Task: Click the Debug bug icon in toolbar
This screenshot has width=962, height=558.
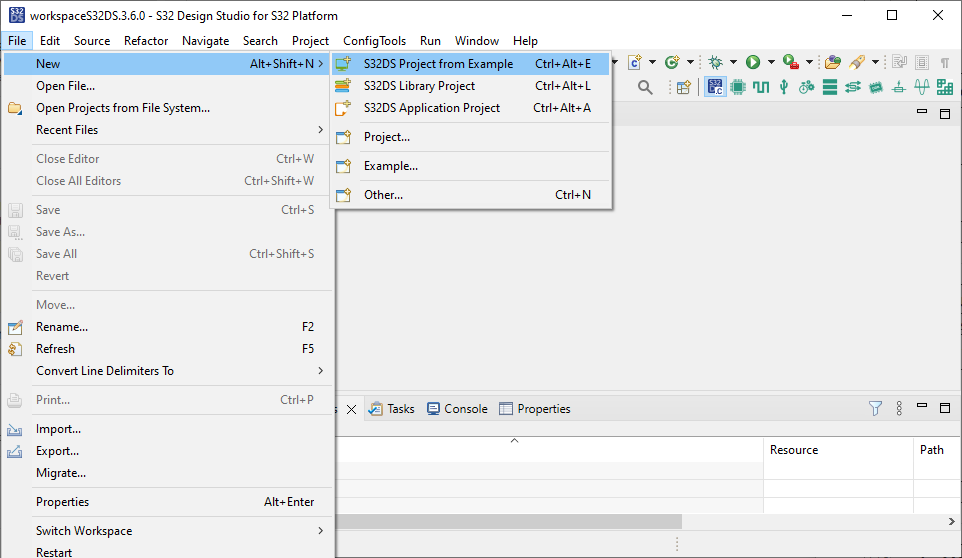Action: [x=715, y=62]
